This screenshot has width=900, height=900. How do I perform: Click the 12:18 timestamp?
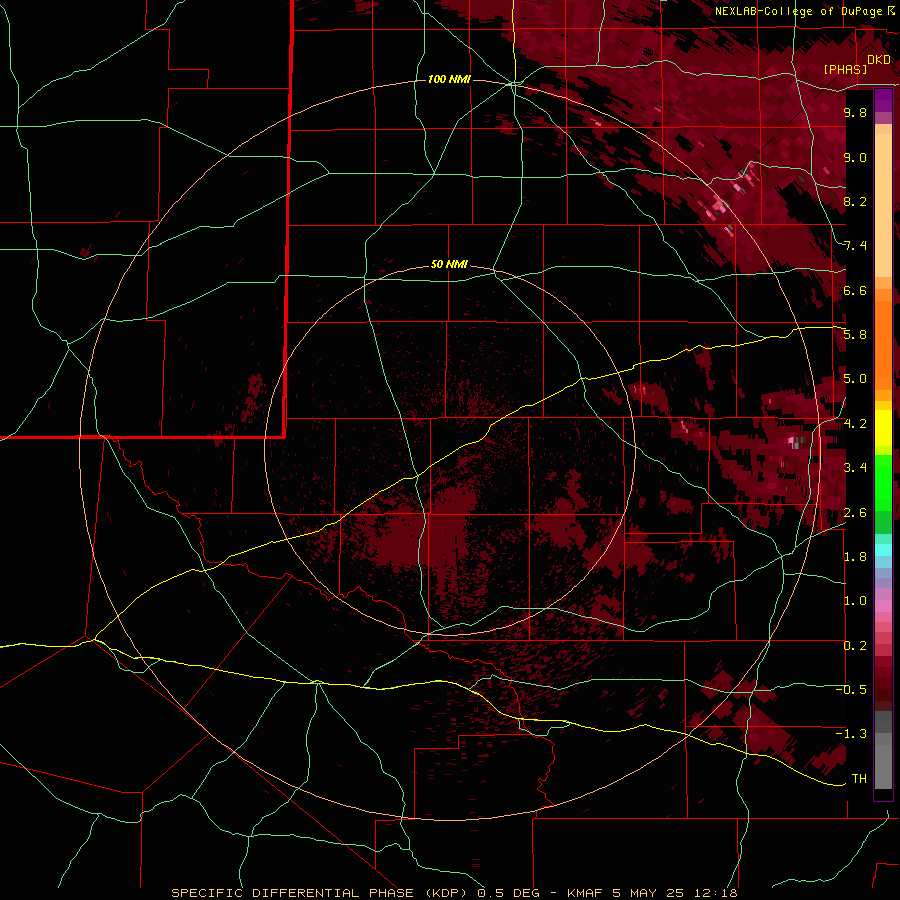click(x=717, y=893)
